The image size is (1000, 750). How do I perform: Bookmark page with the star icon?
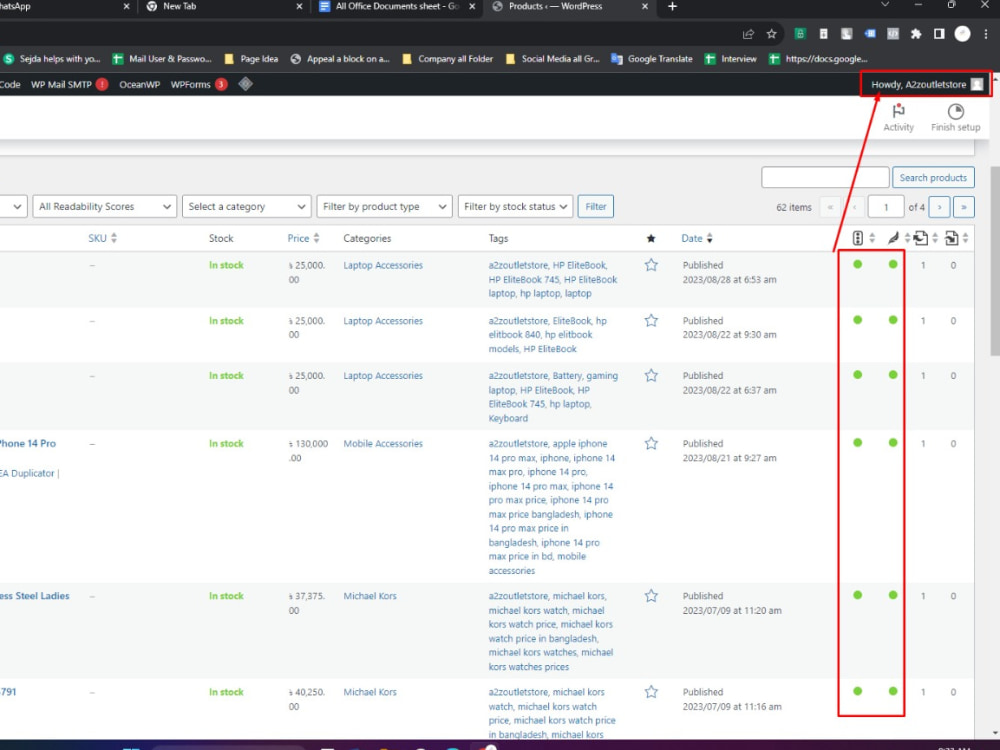[772, 34]
